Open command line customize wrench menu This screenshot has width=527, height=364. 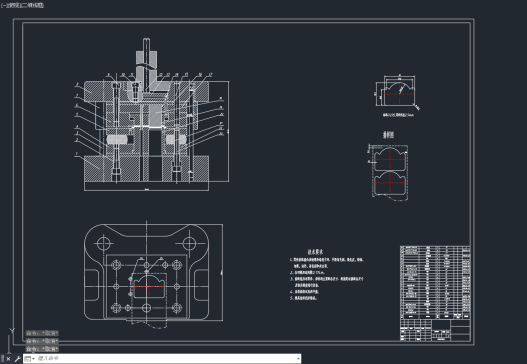17,359
